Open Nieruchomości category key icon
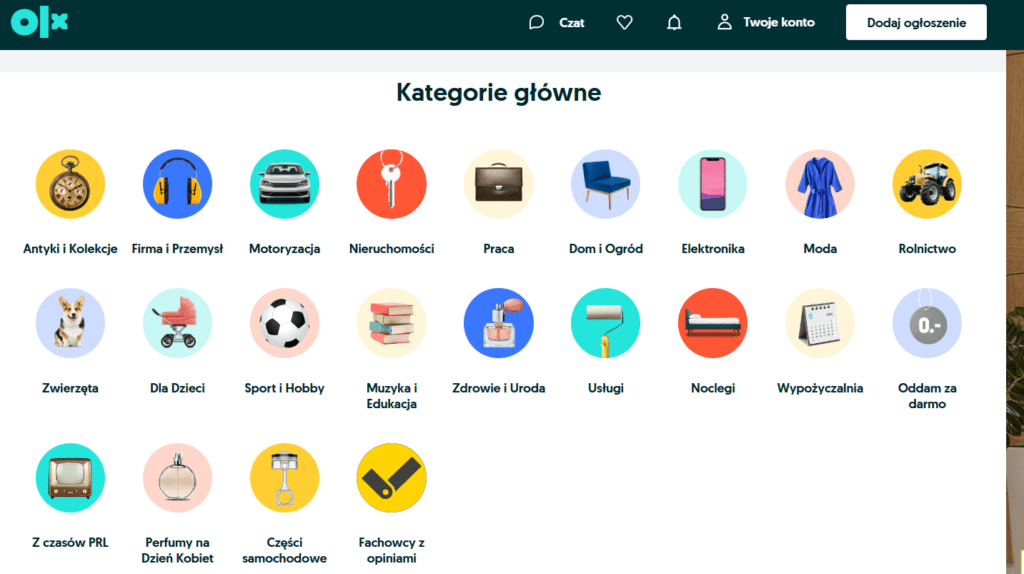The height and width of the screenshot is (574, 1024). (391, 184)
